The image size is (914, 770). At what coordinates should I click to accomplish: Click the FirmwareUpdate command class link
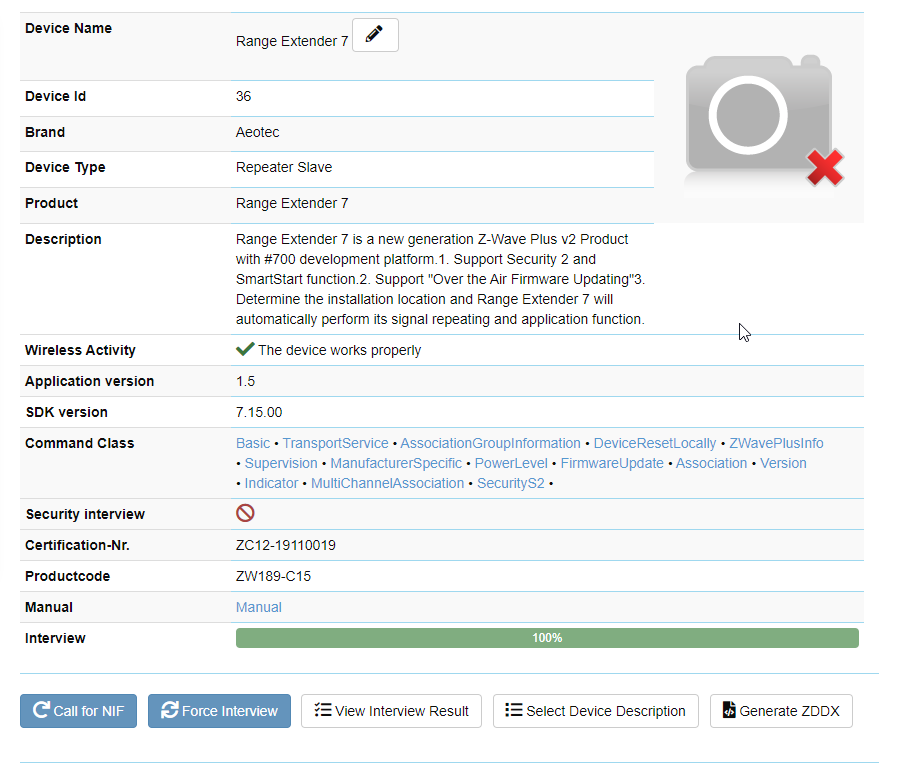tap(611, 463)
